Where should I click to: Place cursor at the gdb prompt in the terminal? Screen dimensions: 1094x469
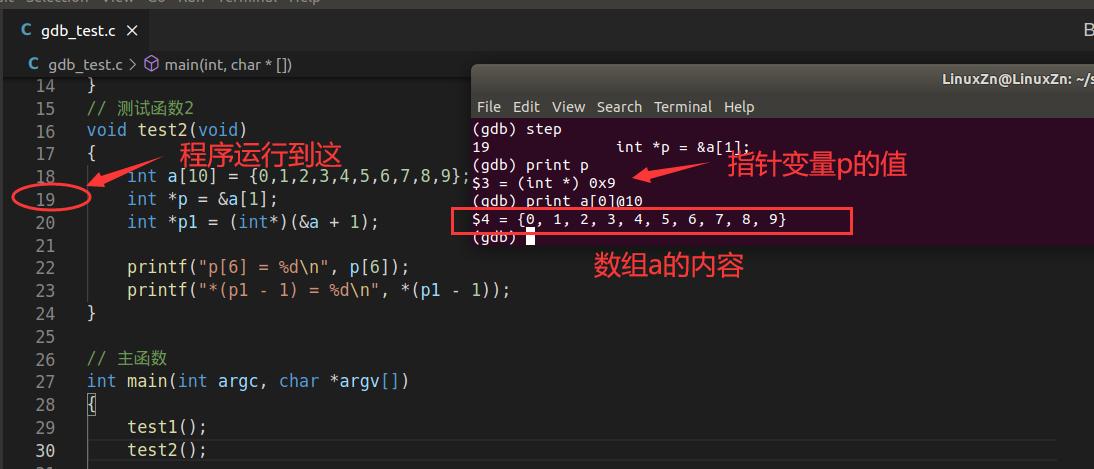(531, 237)
